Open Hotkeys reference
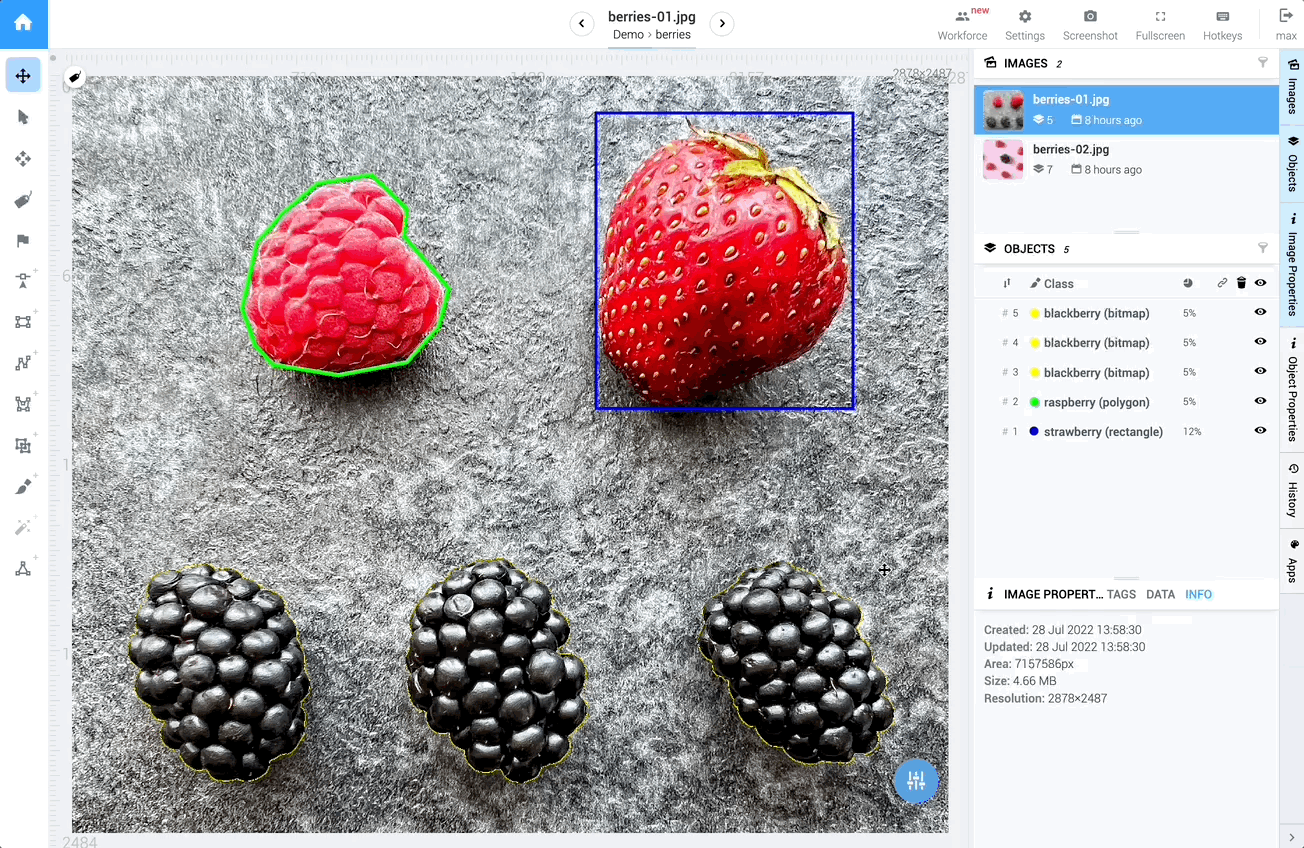Screen dimensions: 1304x848 (x=1222, y=25)
